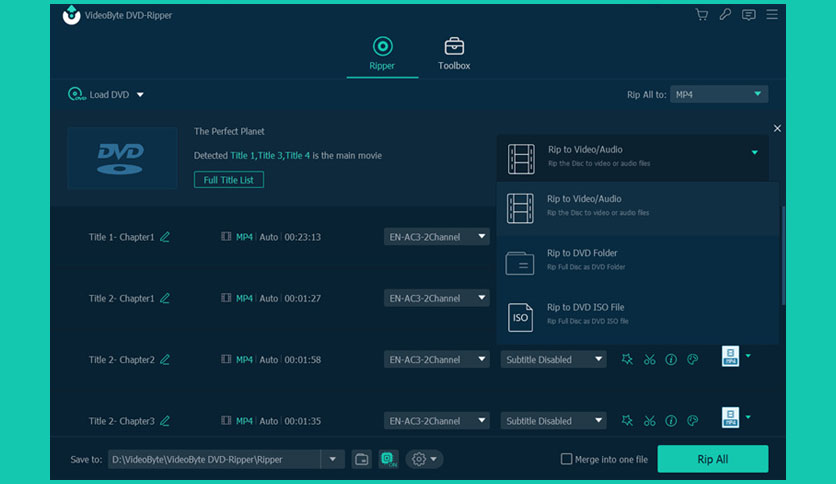Open the settings gear dropdown
This screenshot has height=484, width=836.
tap(424, 459)
